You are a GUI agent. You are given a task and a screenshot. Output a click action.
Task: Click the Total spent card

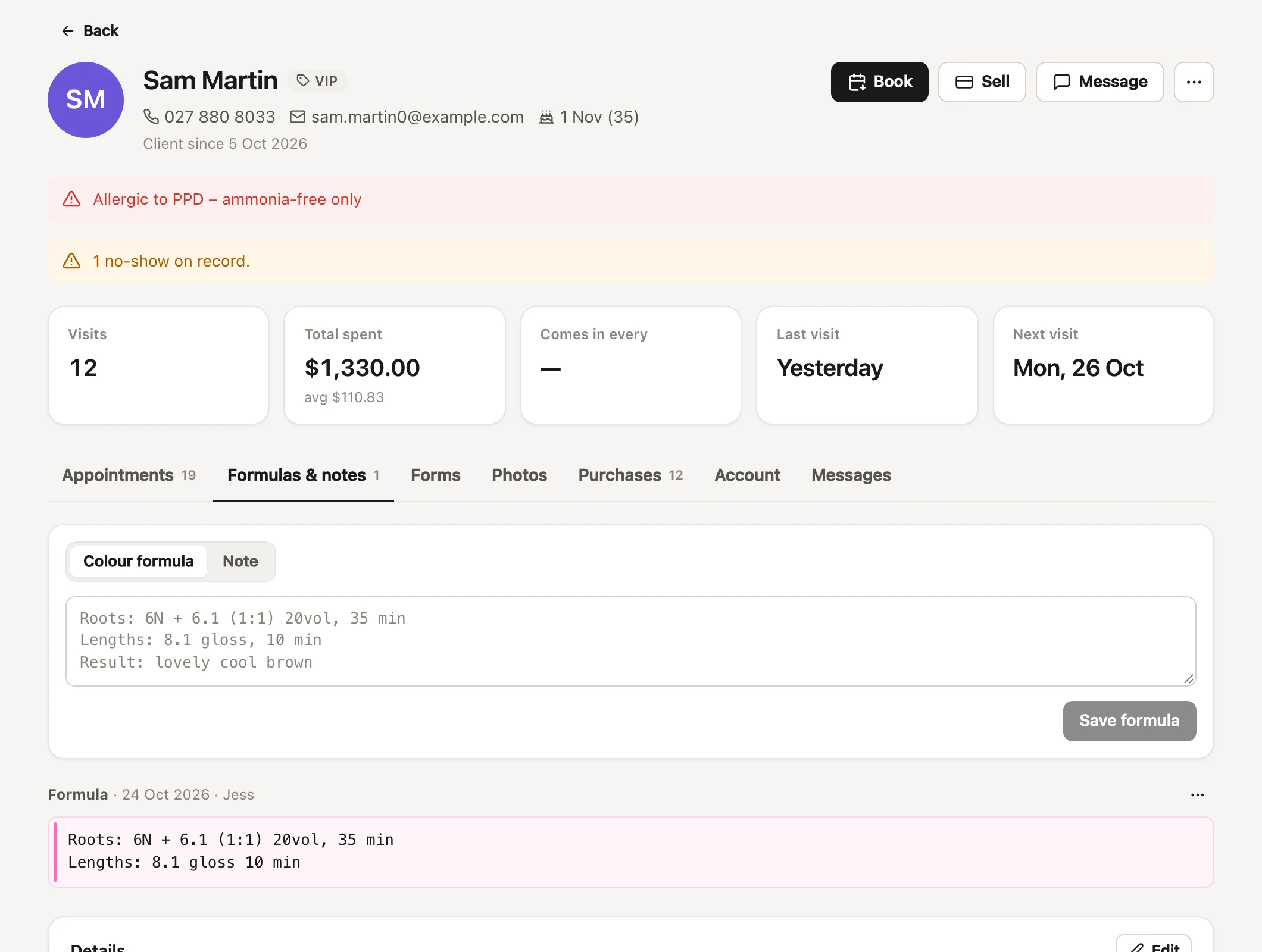click(x=395, y=365)
